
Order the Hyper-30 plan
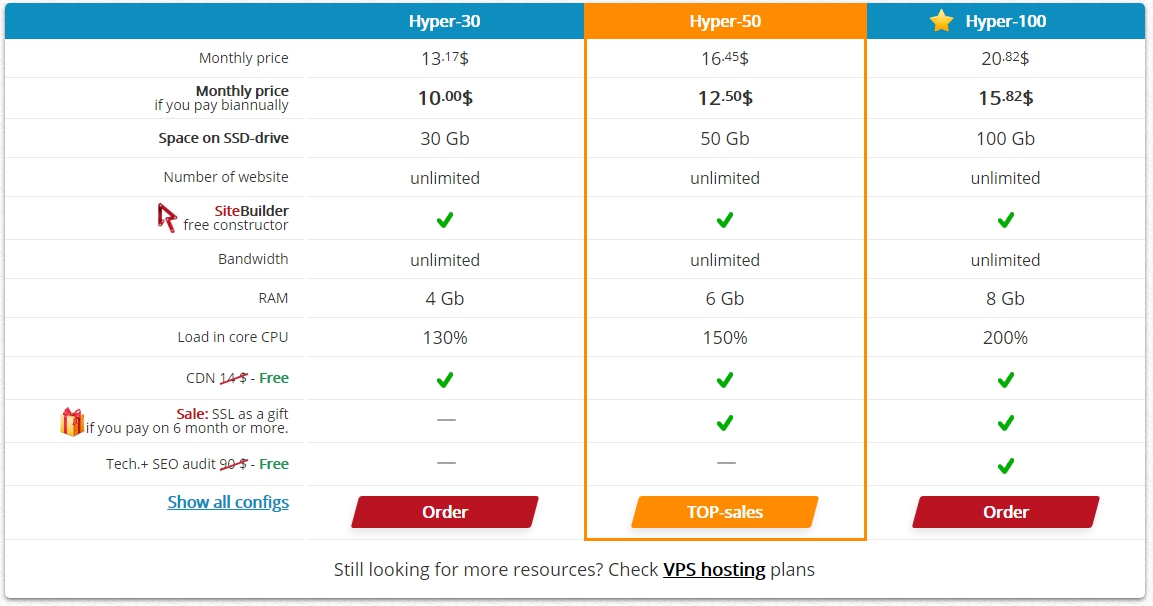pyautogui.click(x=445, y=512)
